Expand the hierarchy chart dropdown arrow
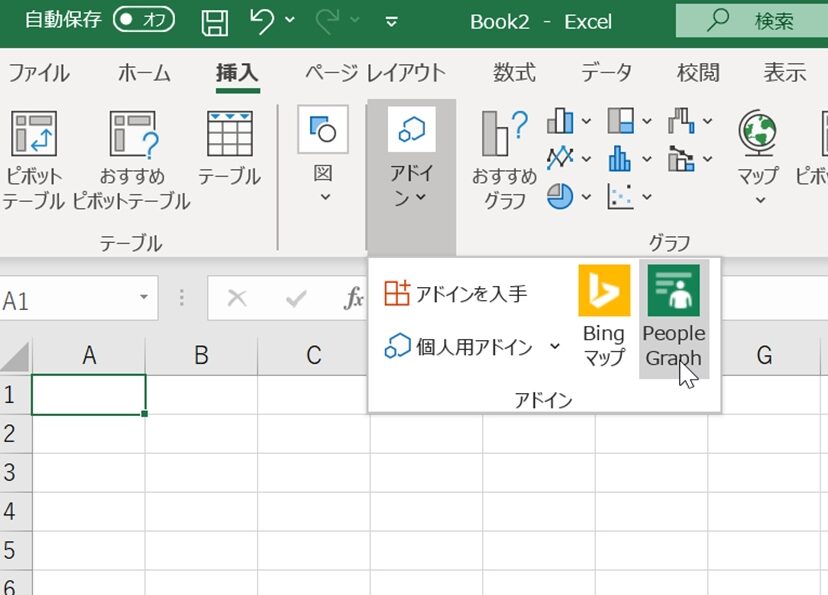 tap(647, 121)
